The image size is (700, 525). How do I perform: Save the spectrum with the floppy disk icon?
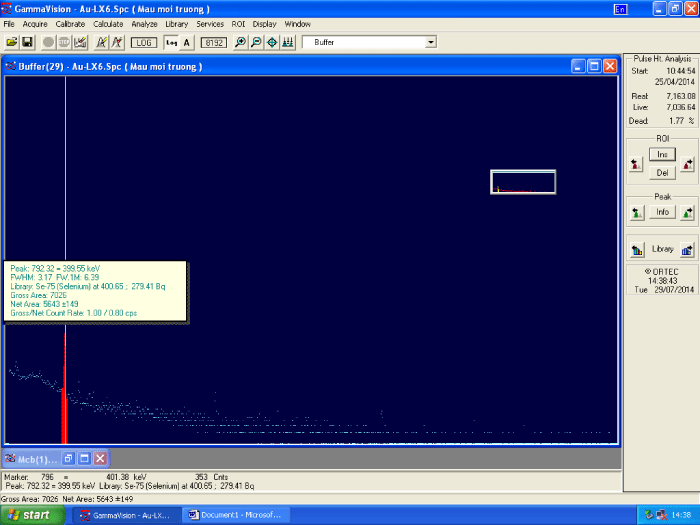(x=27, y=42)
